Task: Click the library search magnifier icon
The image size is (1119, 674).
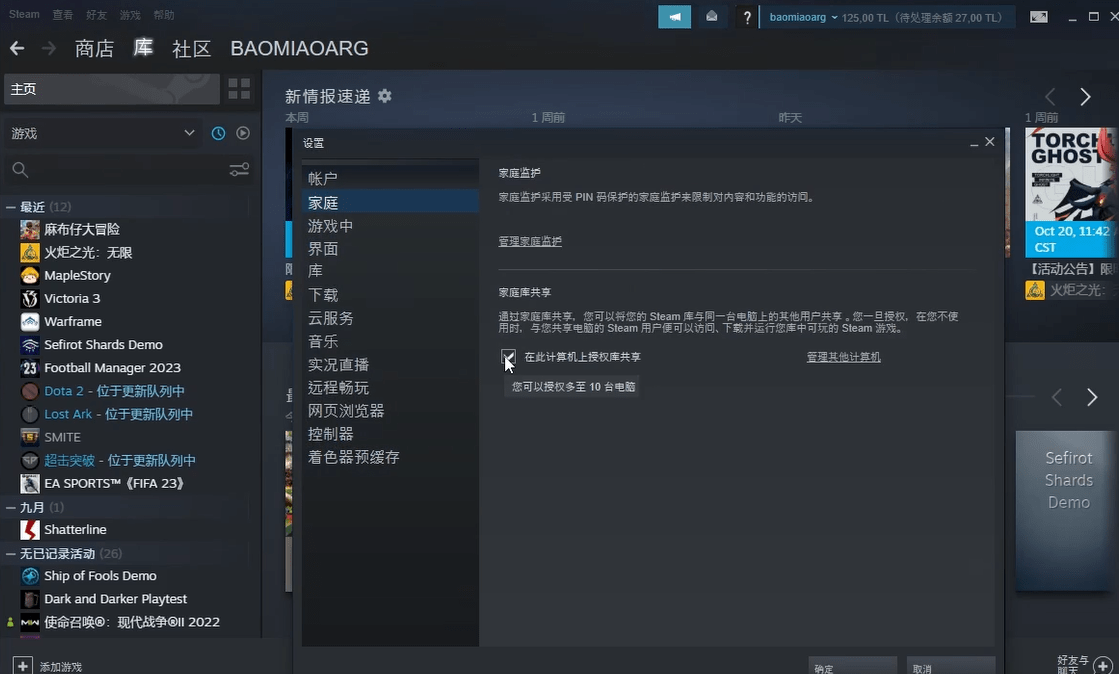Action: (21, 170)
